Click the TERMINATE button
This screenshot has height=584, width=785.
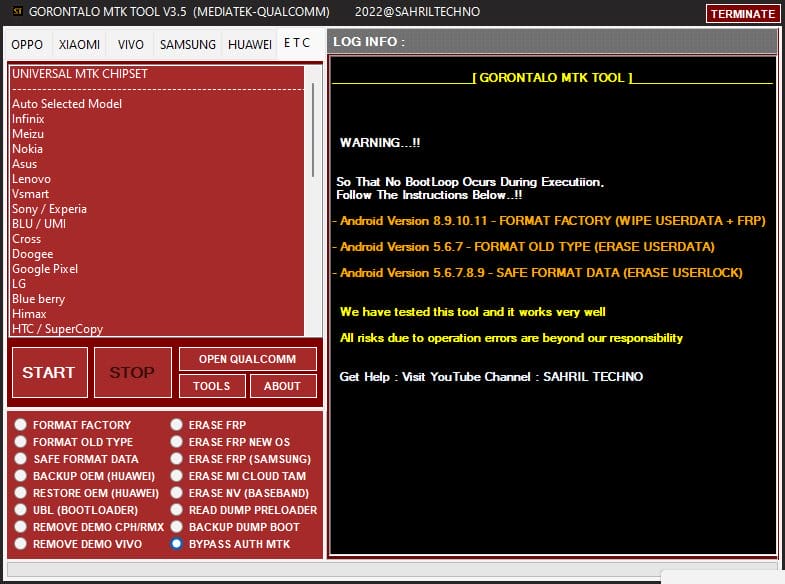click(x=742, y=14)
